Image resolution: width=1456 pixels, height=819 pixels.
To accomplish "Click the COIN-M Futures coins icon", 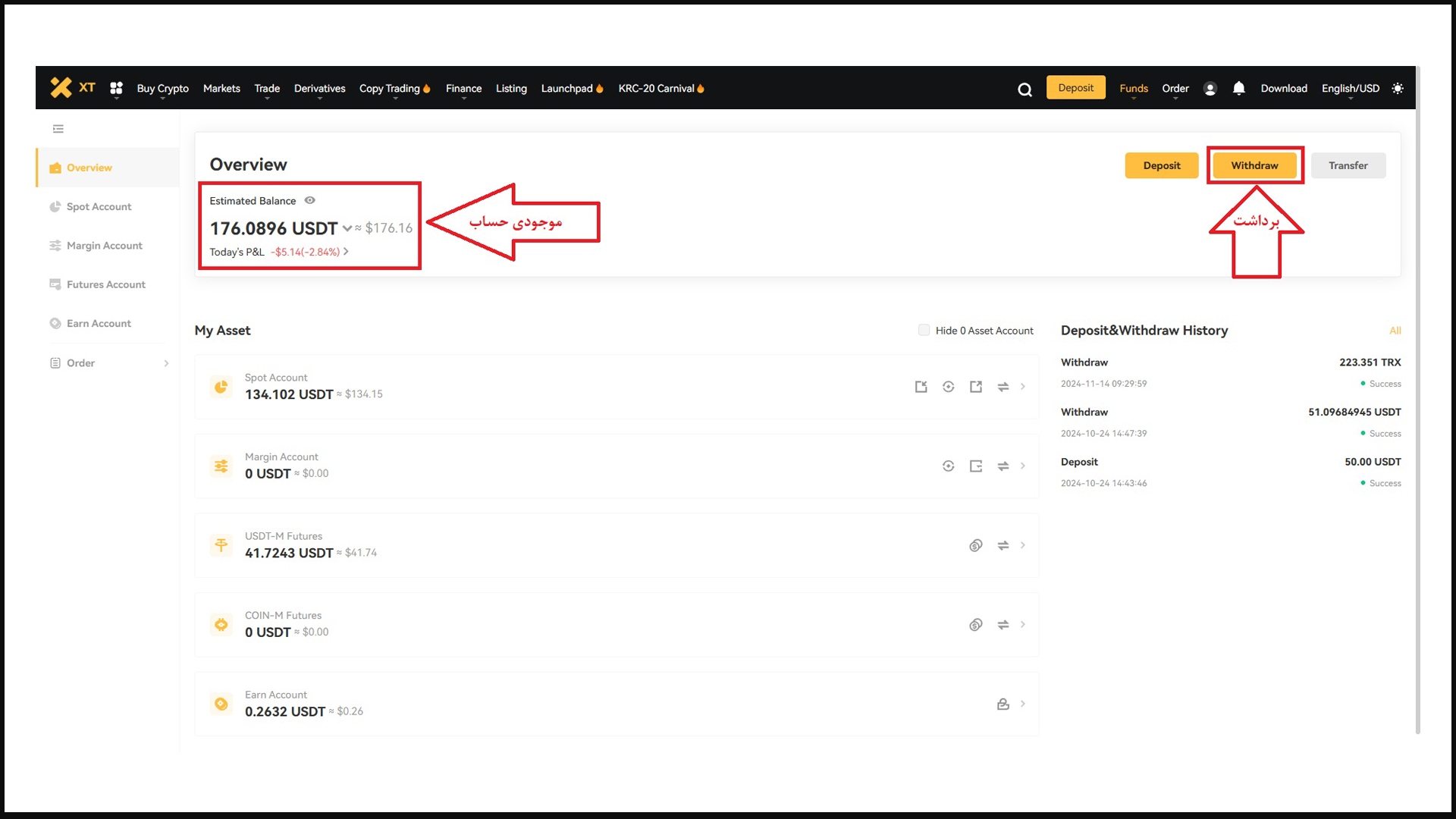I will (x=976, y=625).
